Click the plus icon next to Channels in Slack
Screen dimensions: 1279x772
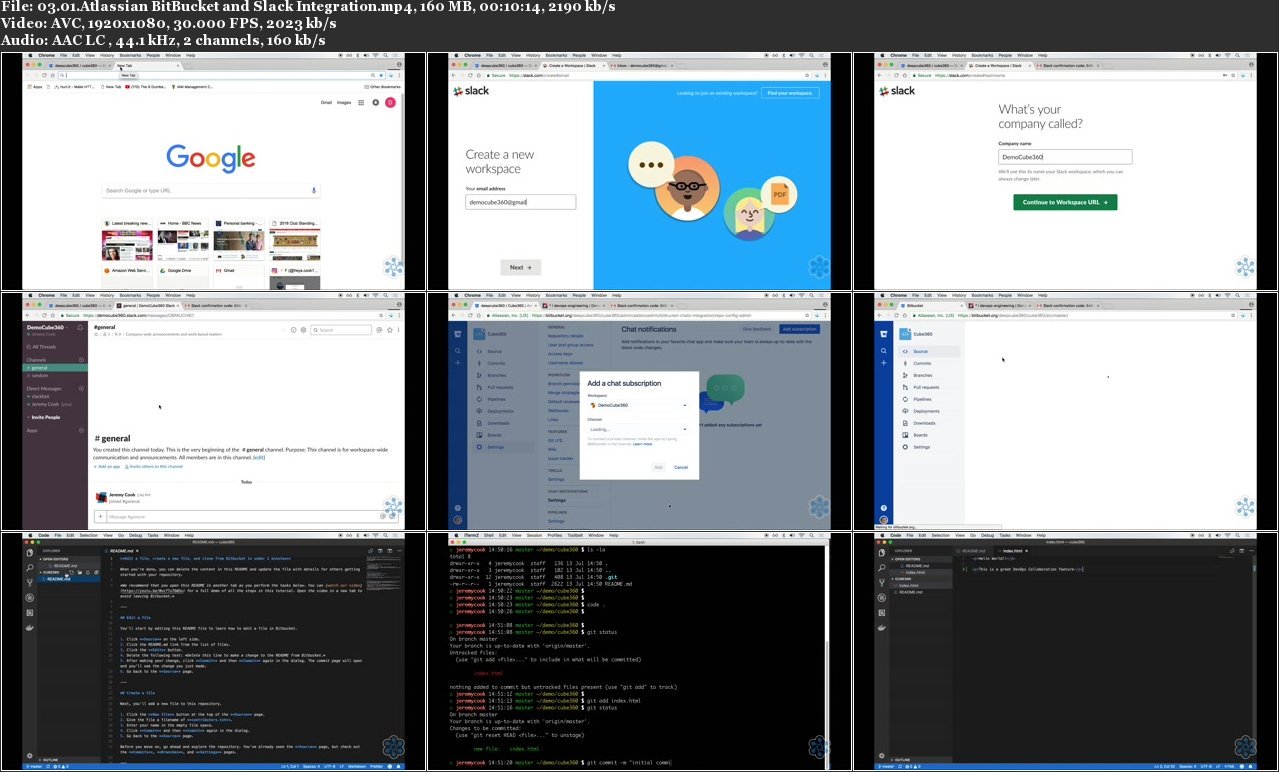[x=81, y=360]
